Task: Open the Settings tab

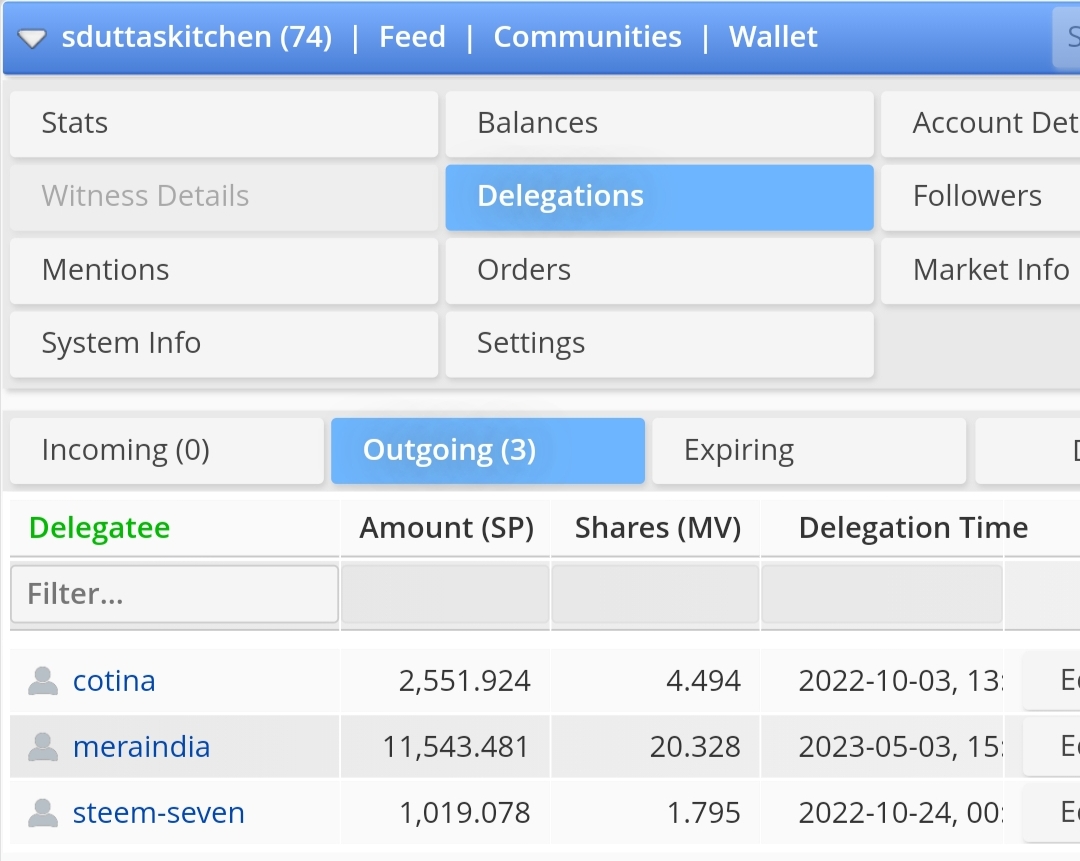Action: [x=659, y=344]
